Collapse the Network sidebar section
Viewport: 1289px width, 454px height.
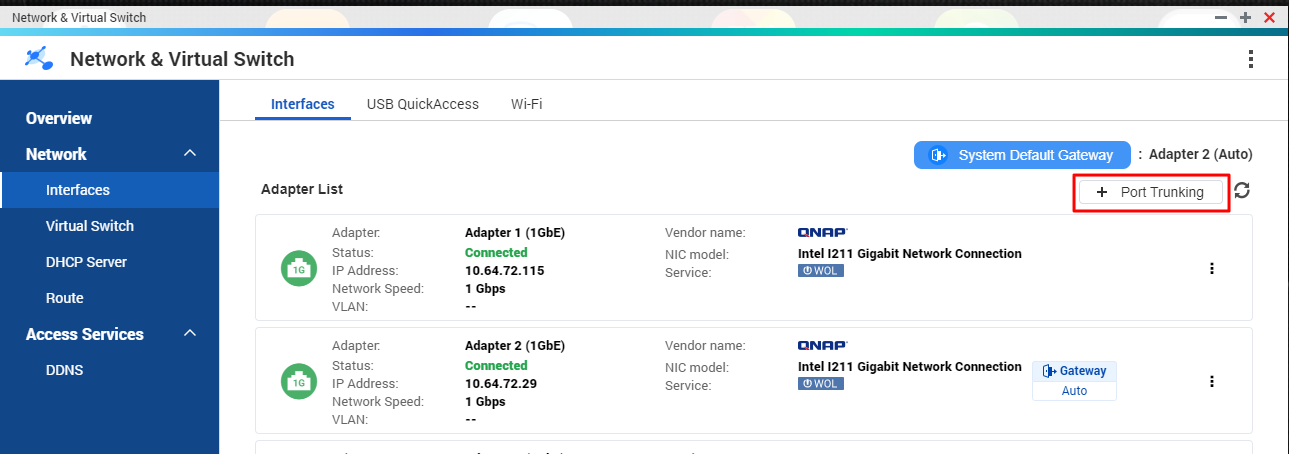coord(189,154)
